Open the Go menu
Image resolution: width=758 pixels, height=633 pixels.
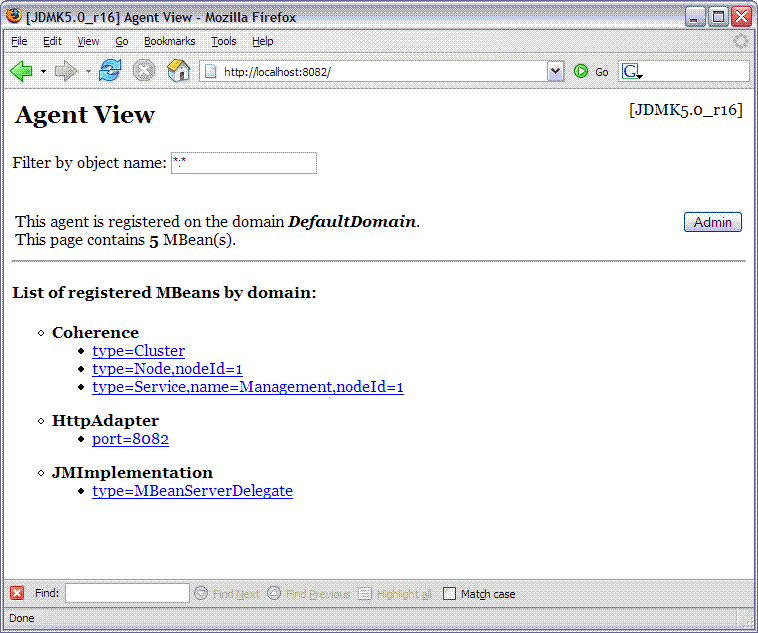point(121,42)
